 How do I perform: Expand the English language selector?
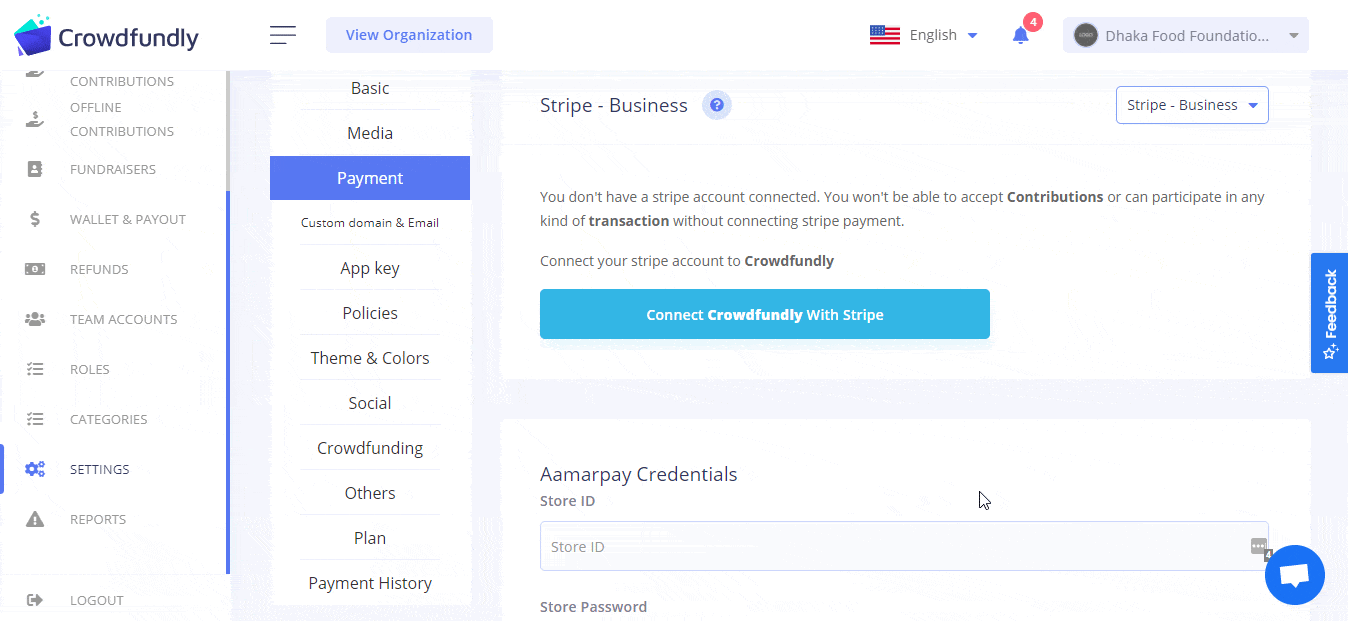click(x=924, y=35)
